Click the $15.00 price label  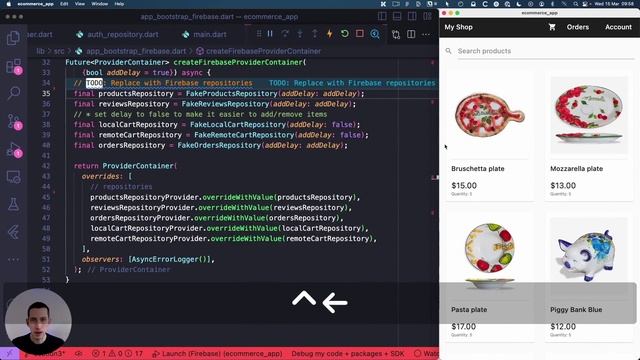(x=464, y=185)
